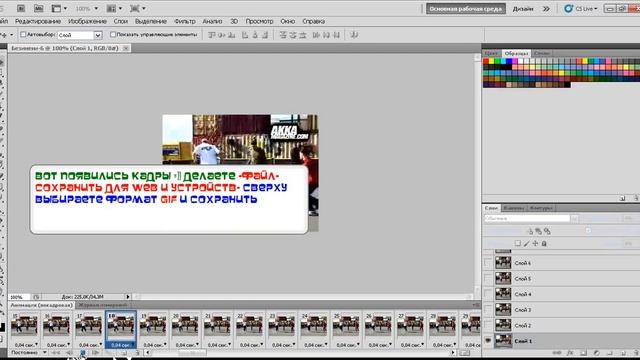The image size is (640, 360).
Task: Click the align bottom edges icon
Action: coord(231,35)
